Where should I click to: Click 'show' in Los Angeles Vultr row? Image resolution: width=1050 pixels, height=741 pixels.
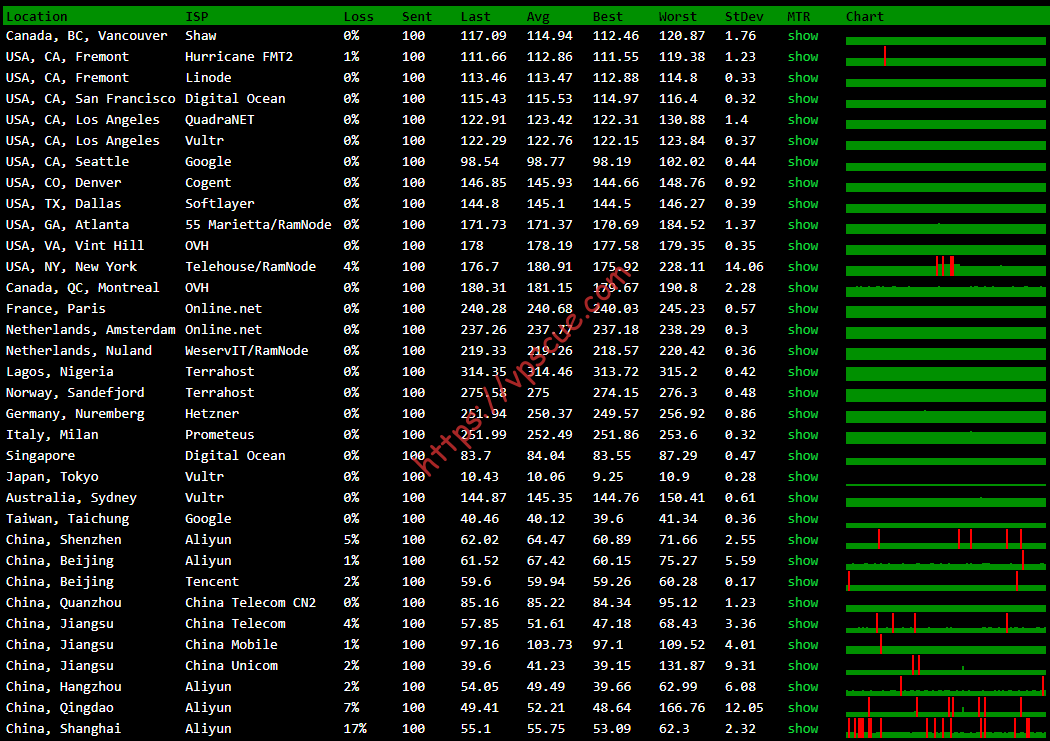803,141
